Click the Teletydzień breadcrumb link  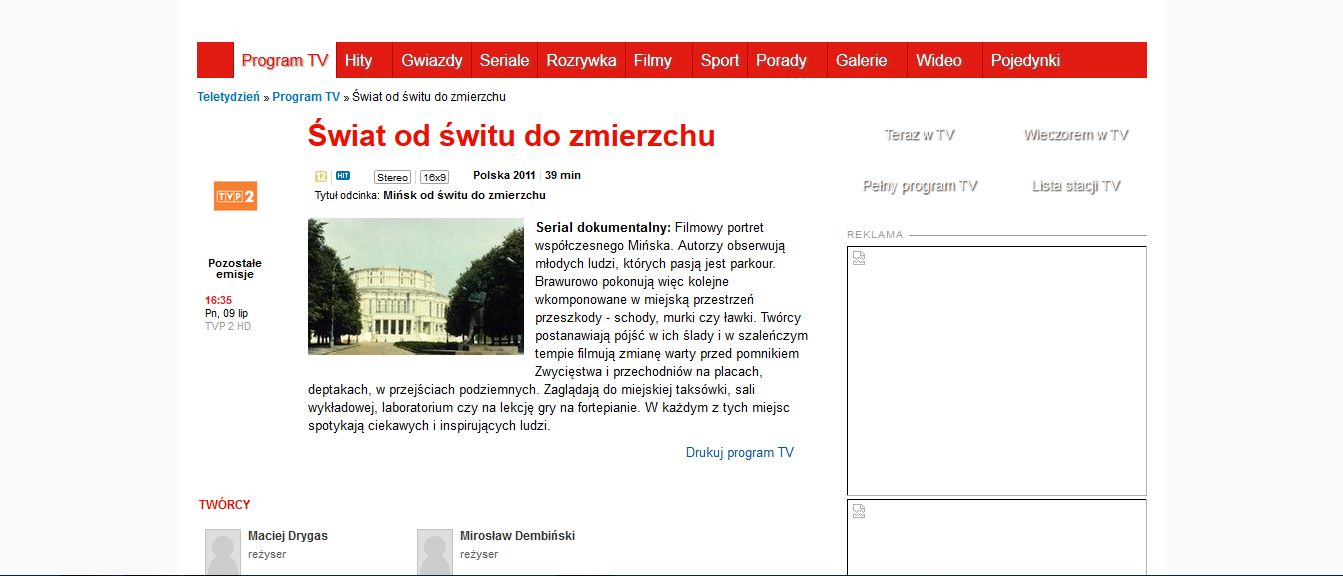coord(228,97)
